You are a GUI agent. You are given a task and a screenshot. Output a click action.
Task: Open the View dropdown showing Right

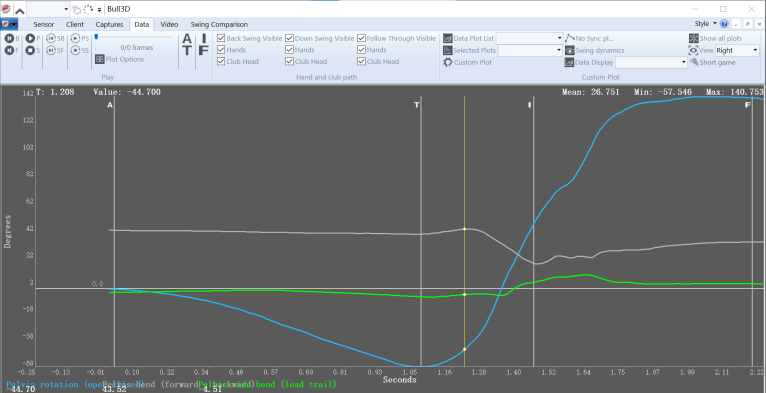[x=737, y=50]
